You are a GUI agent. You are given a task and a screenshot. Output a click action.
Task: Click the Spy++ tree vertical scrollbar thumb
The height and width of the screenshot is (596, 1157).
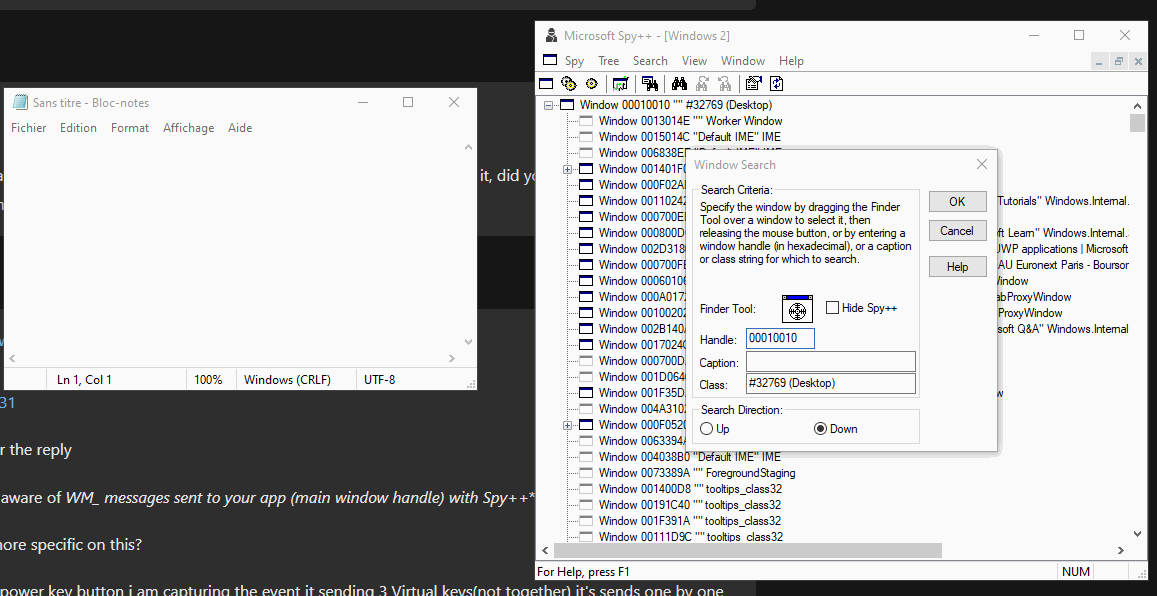(x=1137, y=123)
